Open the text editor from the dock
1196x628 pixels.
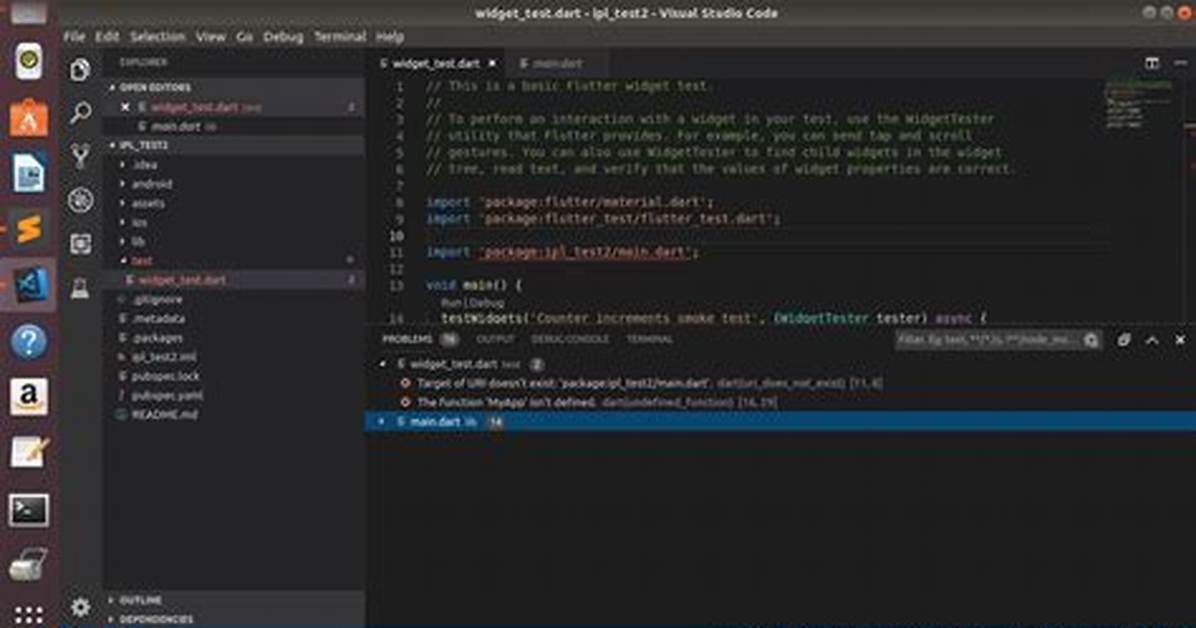(28, 452)
